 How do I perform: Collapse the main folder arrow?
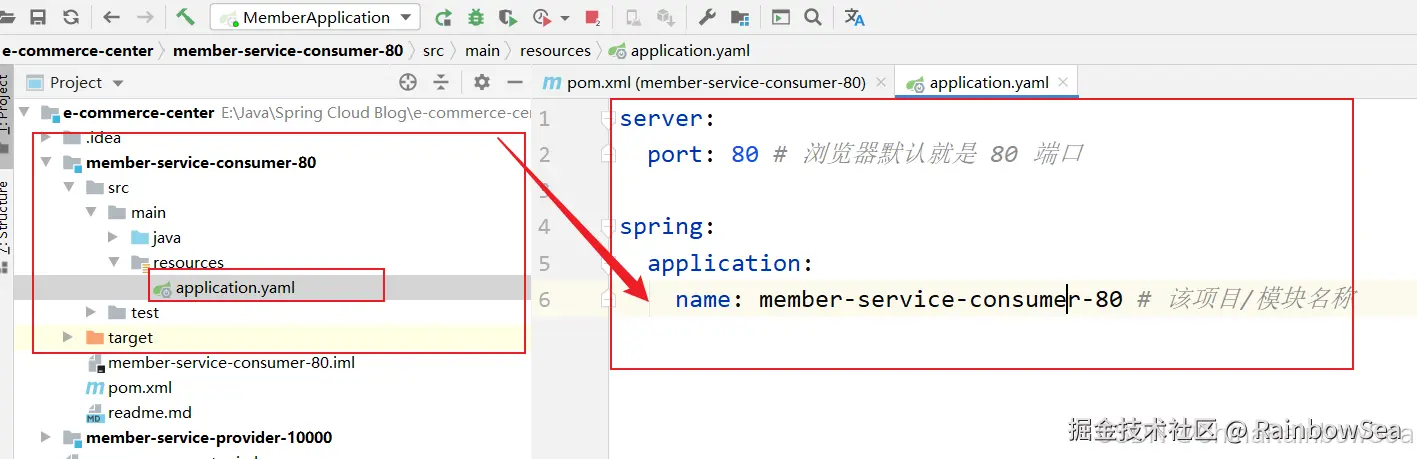click(91, 212)
